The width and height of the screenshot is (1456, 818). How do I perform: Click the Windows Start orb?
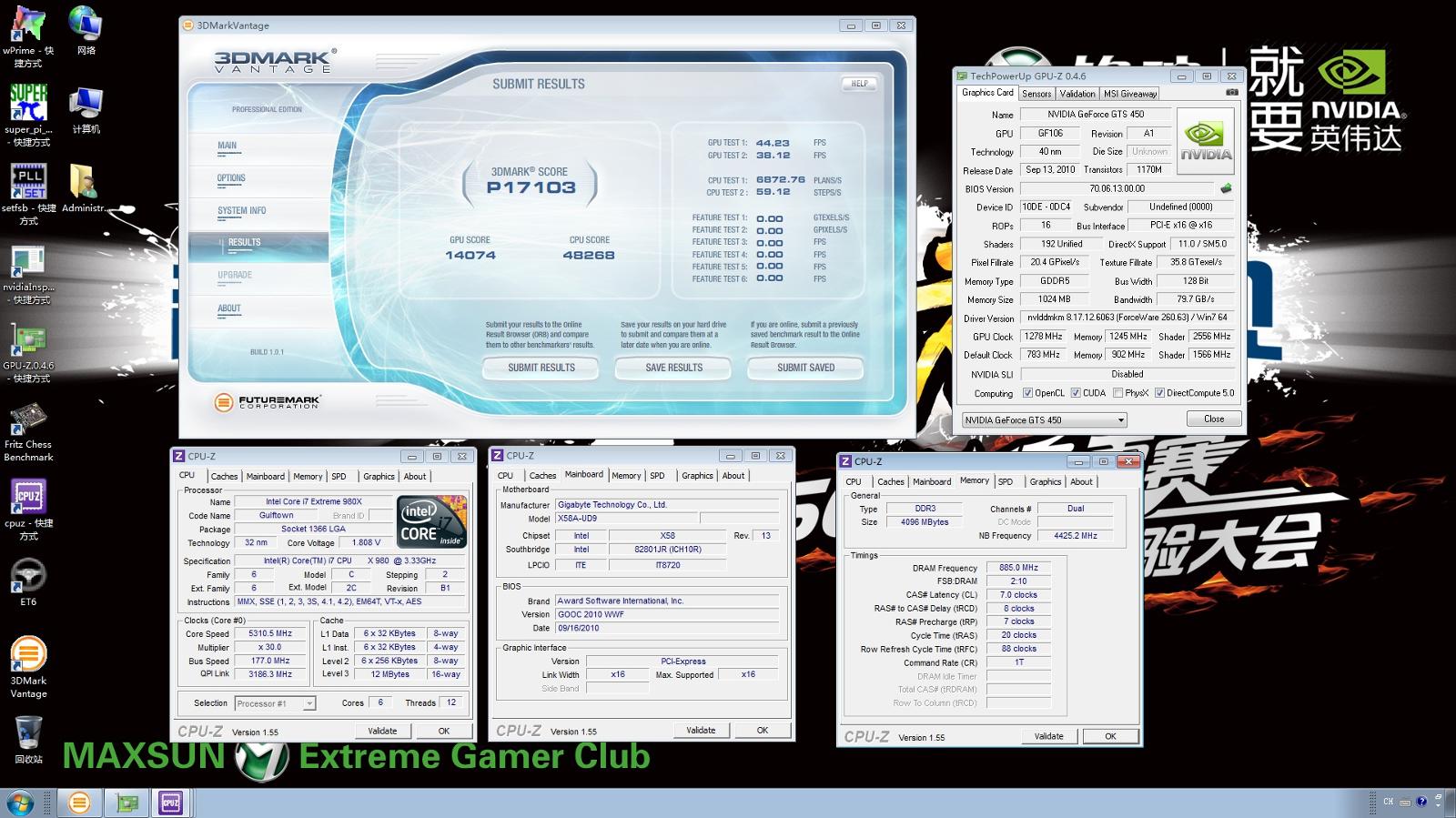coord(20,803)
